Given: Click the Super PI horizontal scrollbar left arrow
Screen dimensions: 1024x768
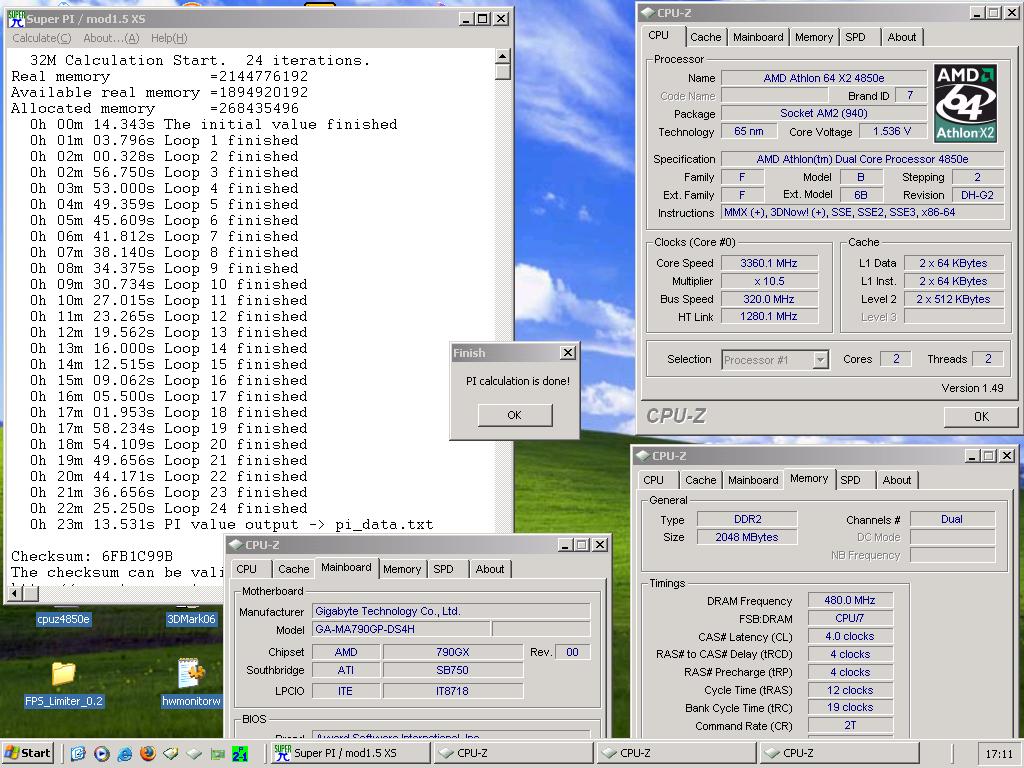Looking at the screenshot, I should pos(15,593).
